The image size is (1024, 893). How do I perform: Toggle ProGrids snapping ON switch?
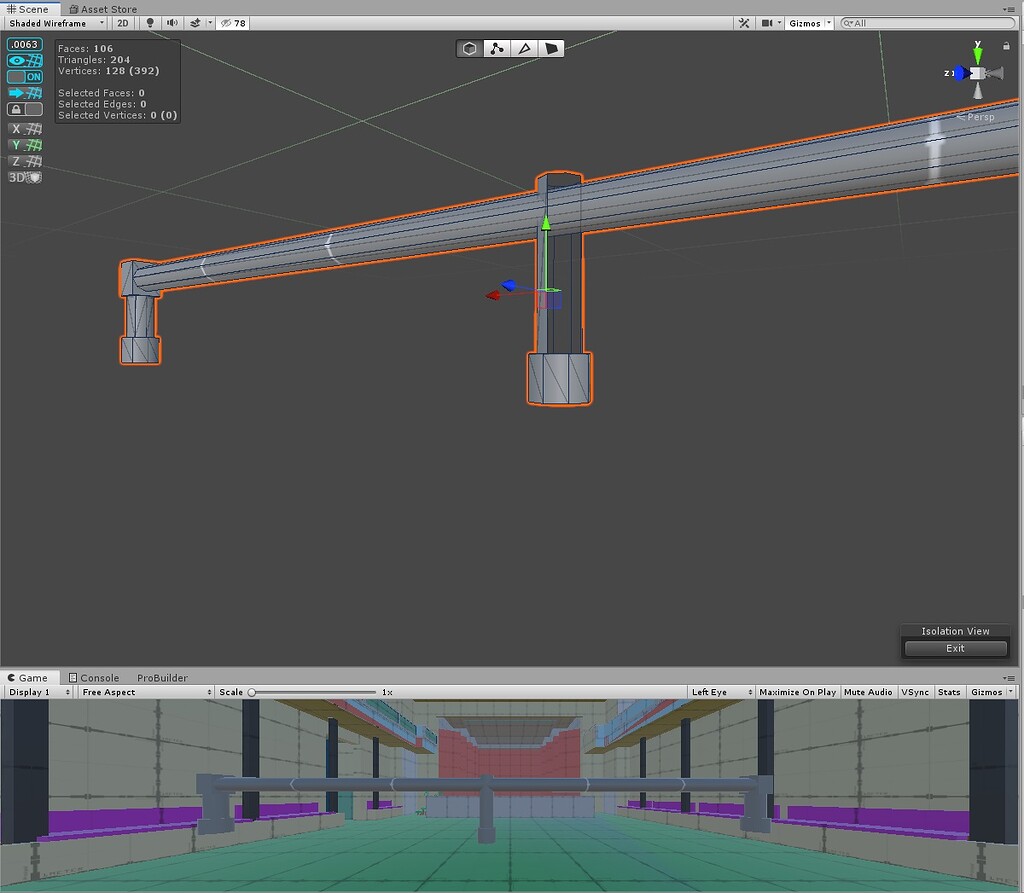[25, 77]
